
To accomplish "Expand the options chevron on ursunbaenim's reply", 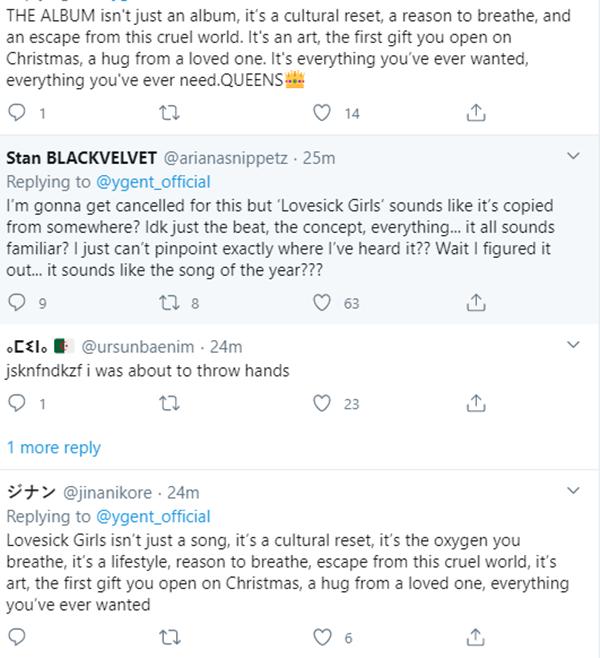I will (x=573, y=346).
